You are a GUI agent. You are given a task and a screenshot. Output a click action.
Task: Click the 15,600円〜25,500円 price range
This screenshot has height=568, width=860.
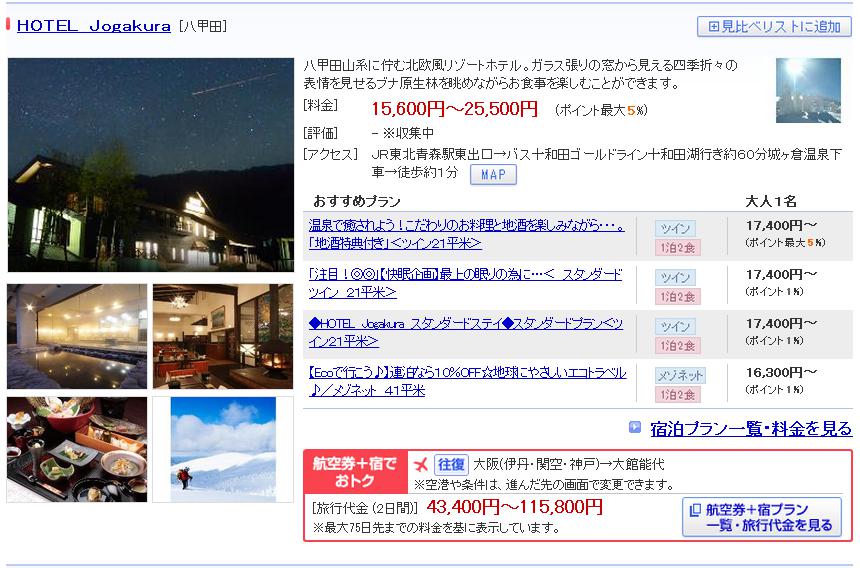(454, 109)
